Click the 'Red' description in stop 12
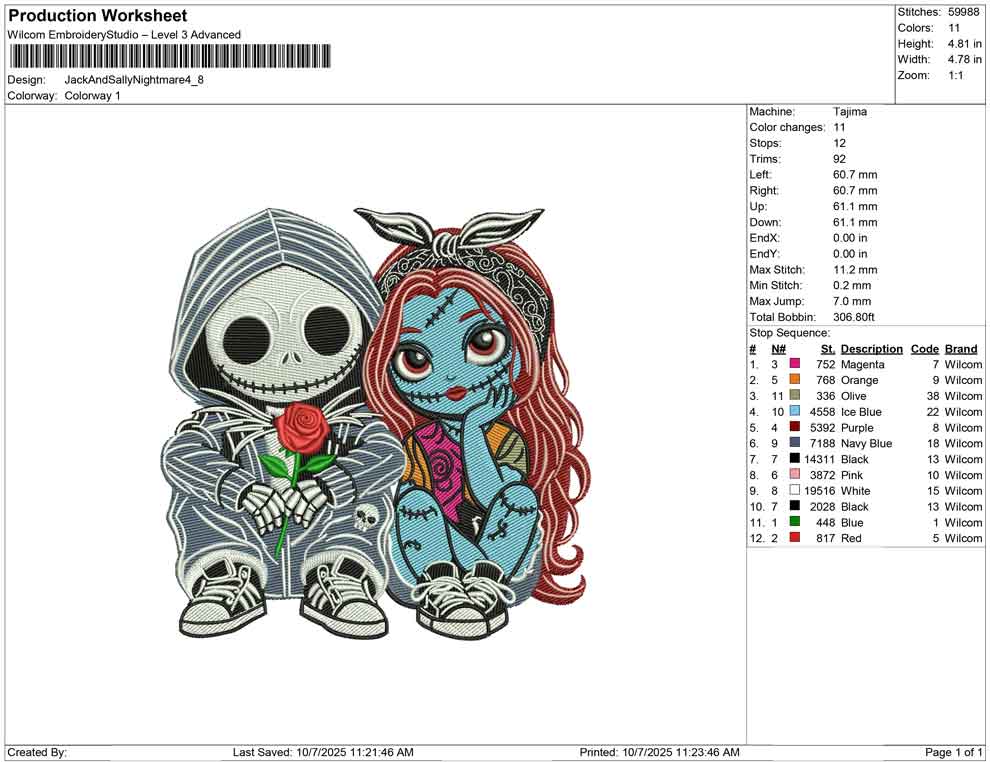The image size is (990, 762). tap(851, 538)
